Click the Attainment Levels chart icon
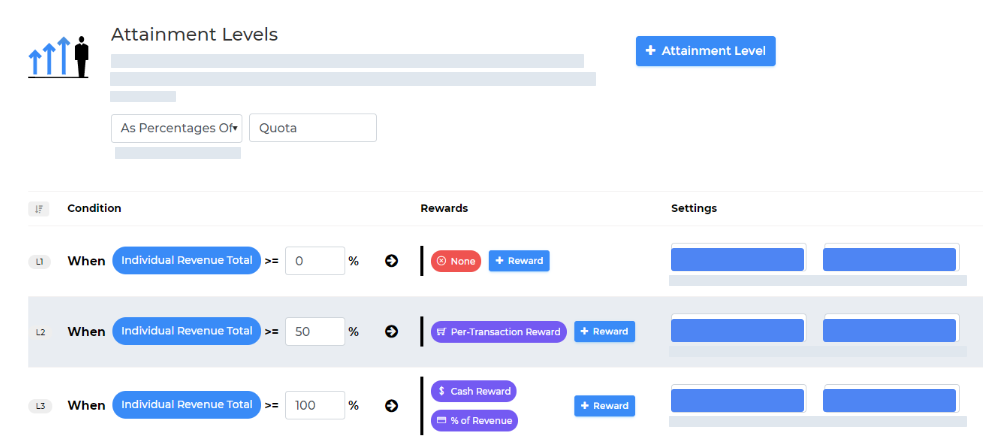 59,57
